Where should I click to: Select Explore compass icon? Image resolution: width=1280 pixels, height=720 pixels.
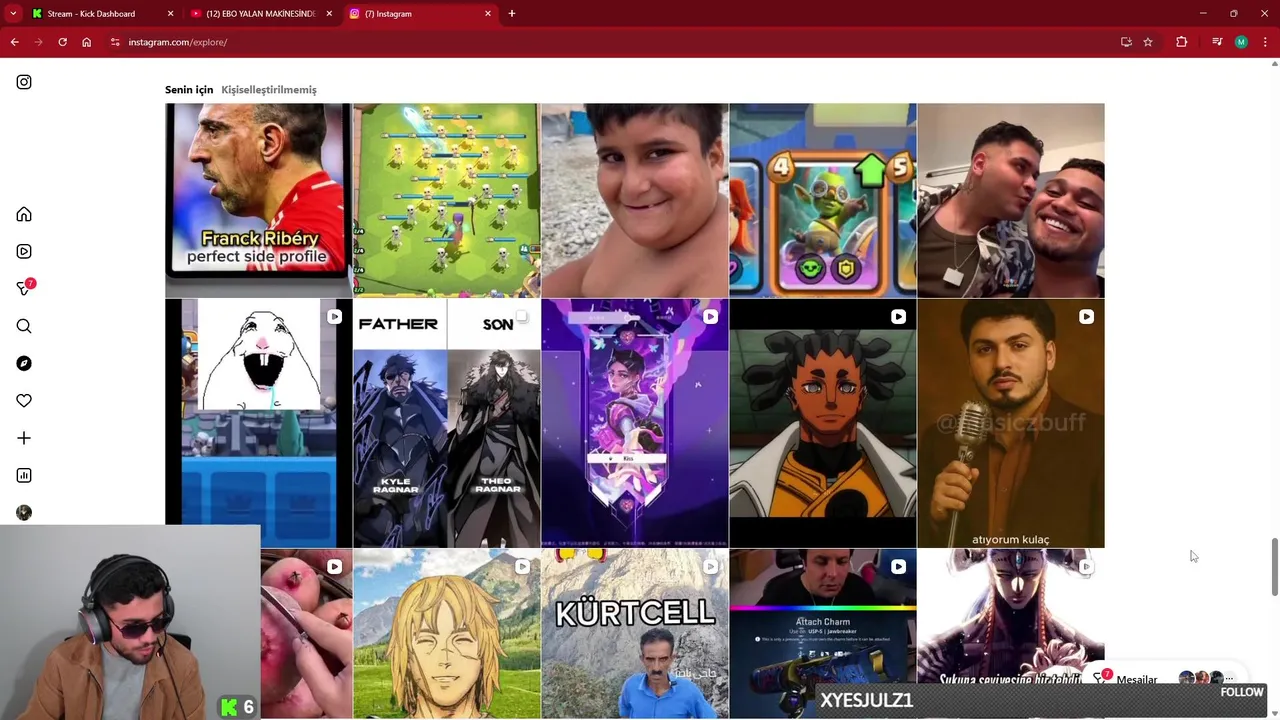click(x=24, y=363)
